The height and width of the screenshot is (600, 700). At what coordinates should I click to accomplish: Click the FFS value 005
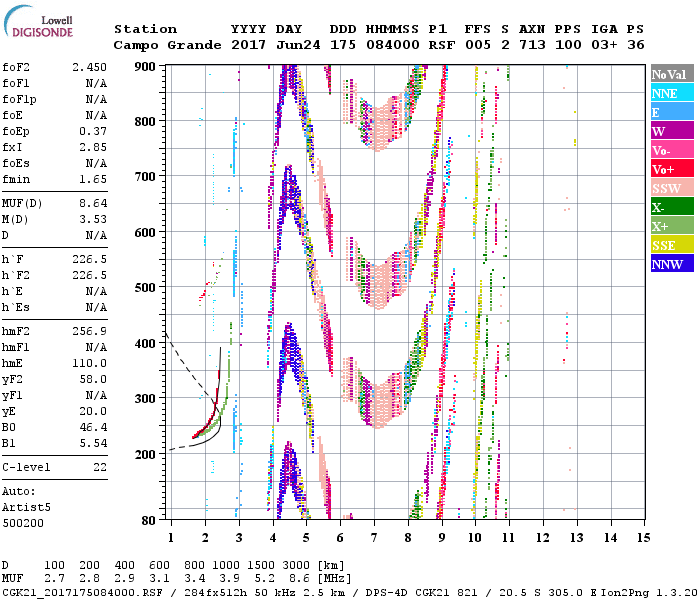pyautogui.click(x=478, y=45)
